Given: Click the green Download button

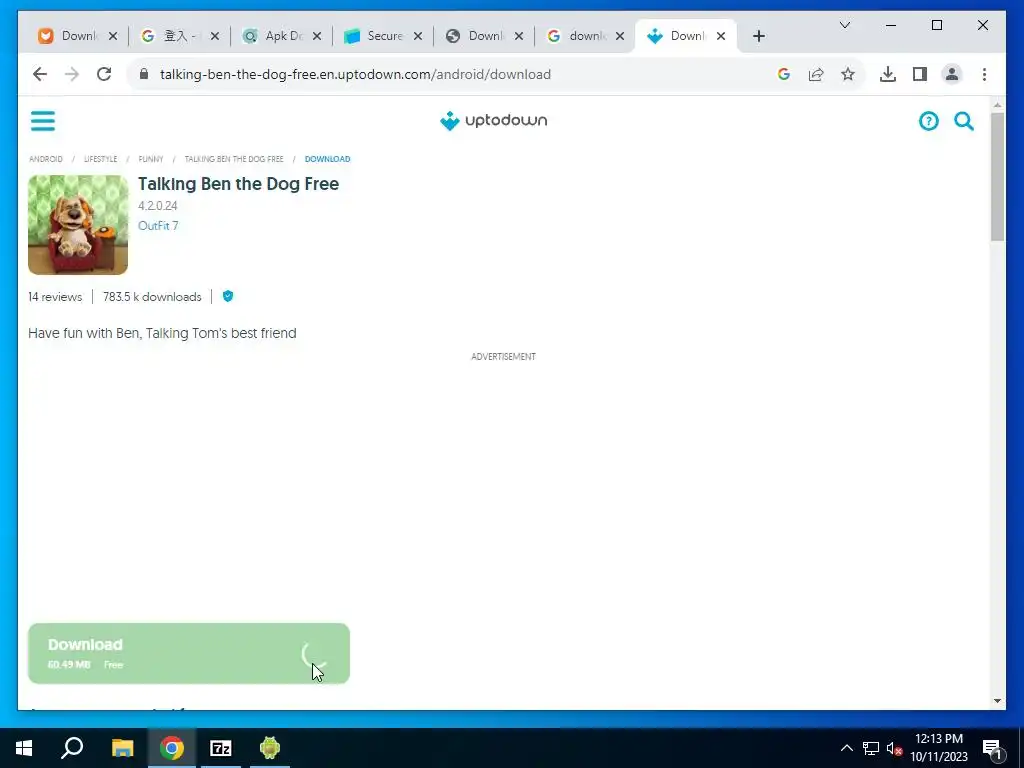Looking at the screenshot, I should [189, 653].
